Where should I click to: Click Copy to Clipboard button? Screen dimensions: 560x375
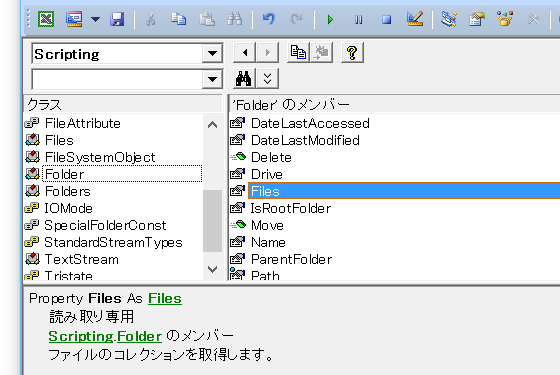tap(299, 53)
